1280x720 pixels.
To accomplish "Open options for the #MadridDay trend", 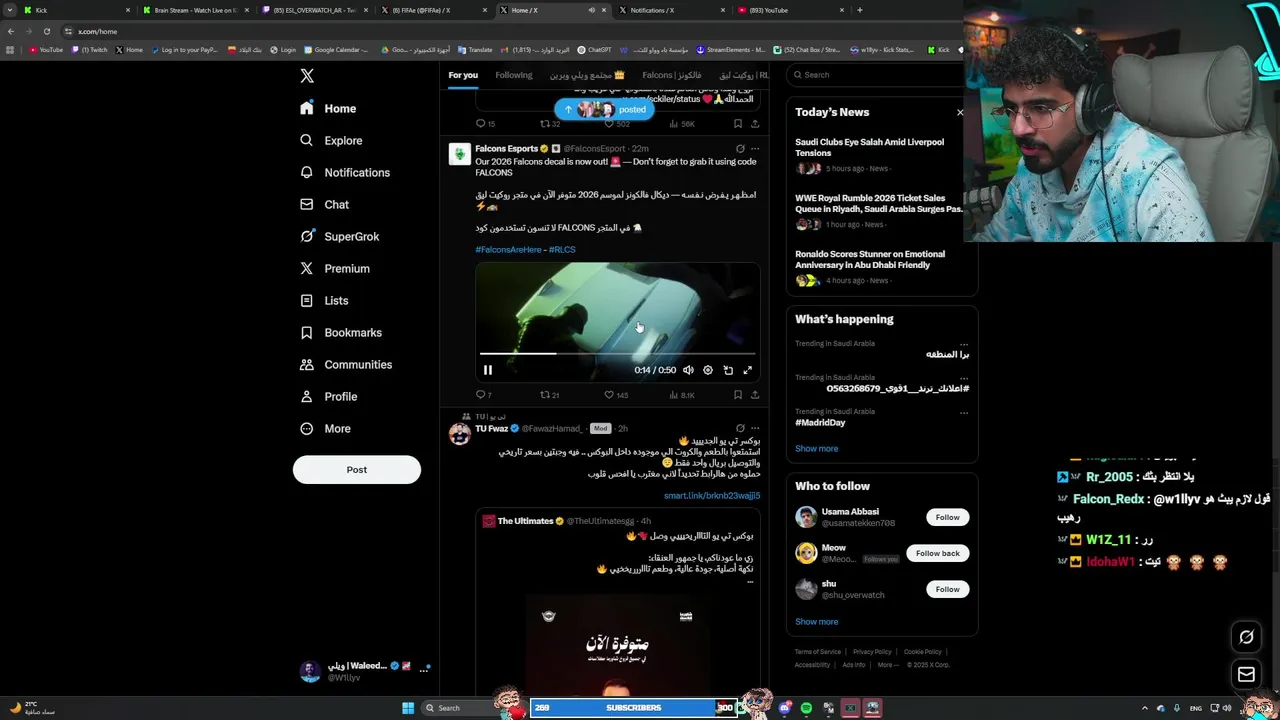I will 964,412.
